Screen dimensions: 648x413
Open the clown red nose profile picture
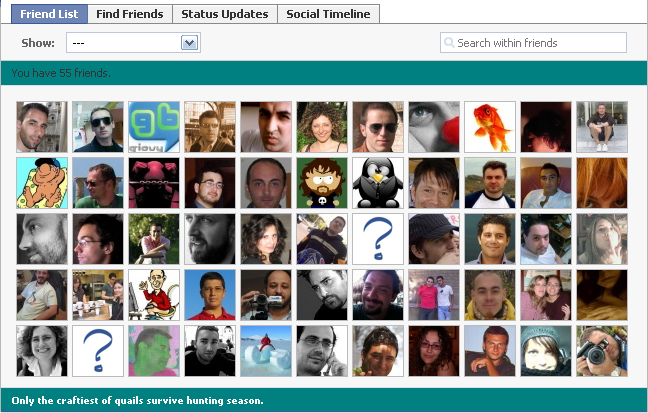pos(434,127)
